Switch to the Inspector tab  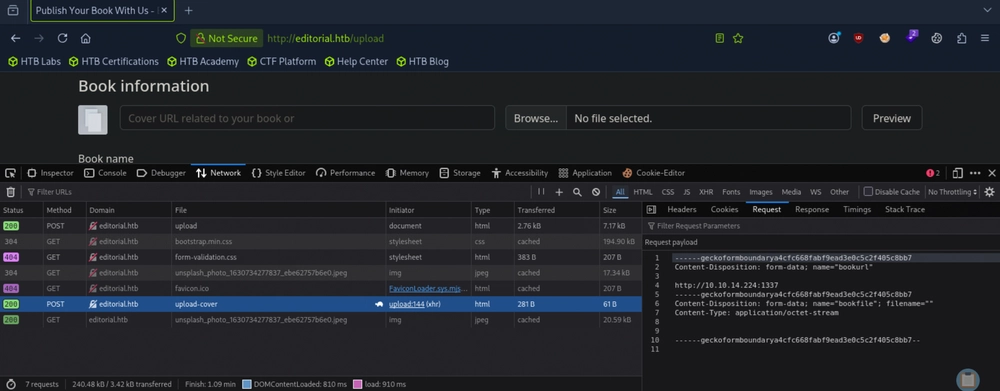point(50,173)
